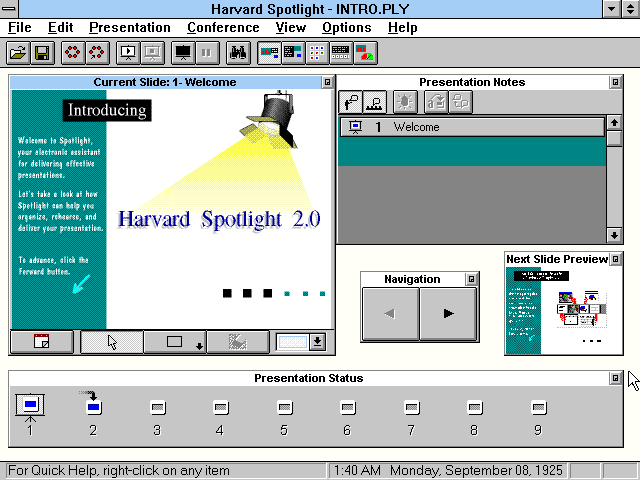Select the first window layout icon
This screenshot has height=480, width=640.
click(269, 53)
